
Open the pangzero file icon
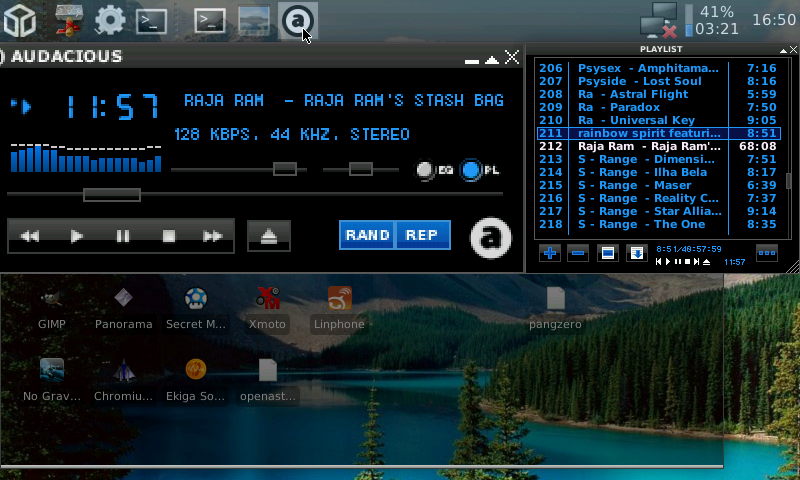(x=555, y=309)
